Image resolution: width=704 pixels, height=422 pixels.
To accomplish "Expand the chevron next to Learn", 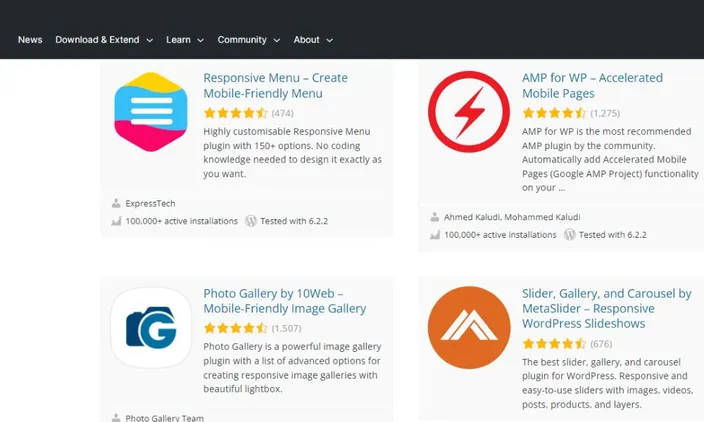I will point(200,40).
